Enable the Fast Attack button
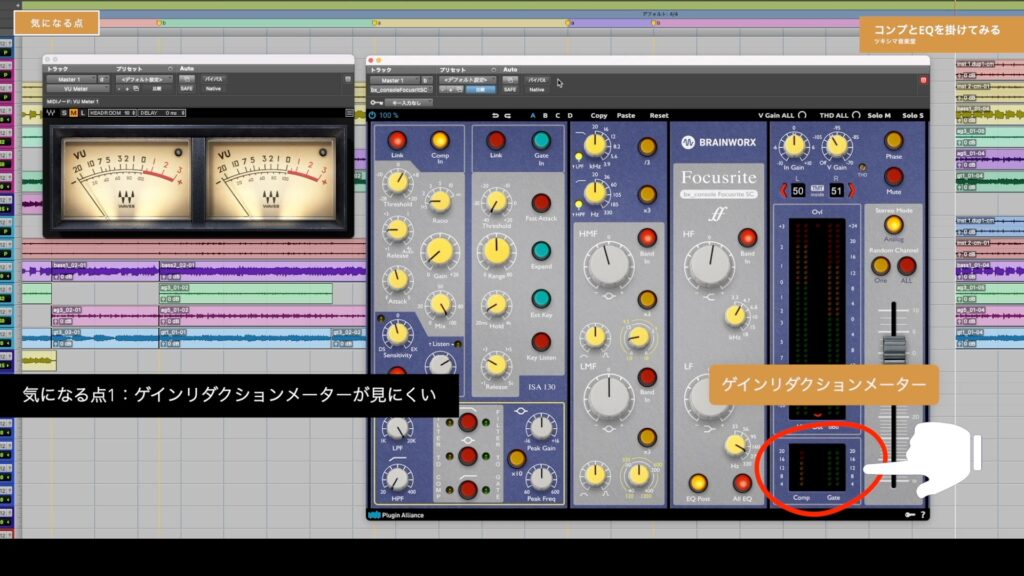1024x576 pixels. pyautogui.click(x=541, y=202)
